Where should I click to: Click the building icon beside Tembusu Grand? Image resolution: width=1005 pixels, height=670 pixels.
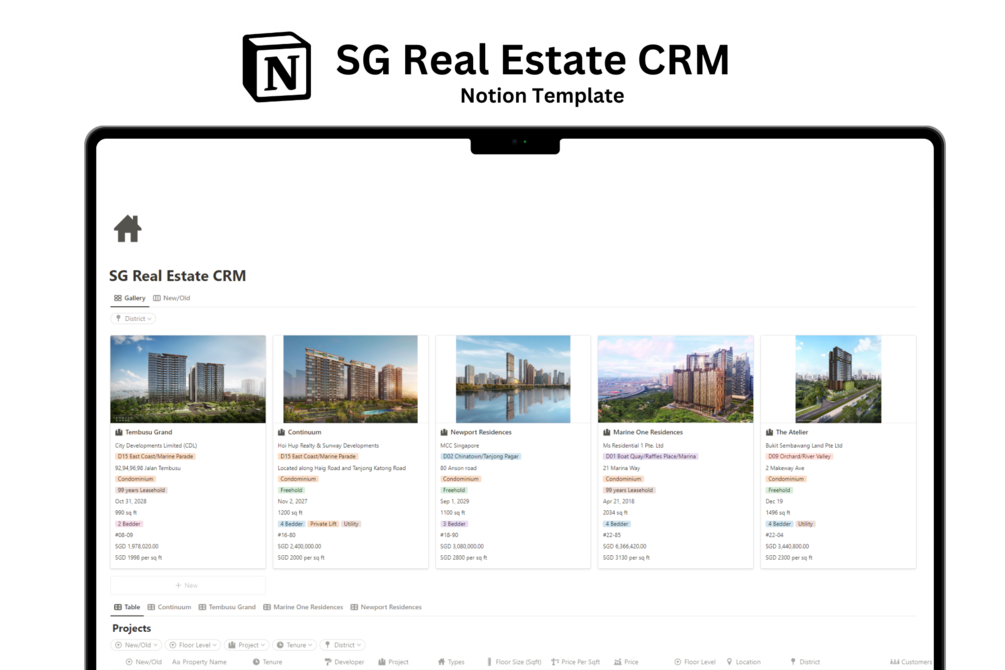tap(119, 432)
